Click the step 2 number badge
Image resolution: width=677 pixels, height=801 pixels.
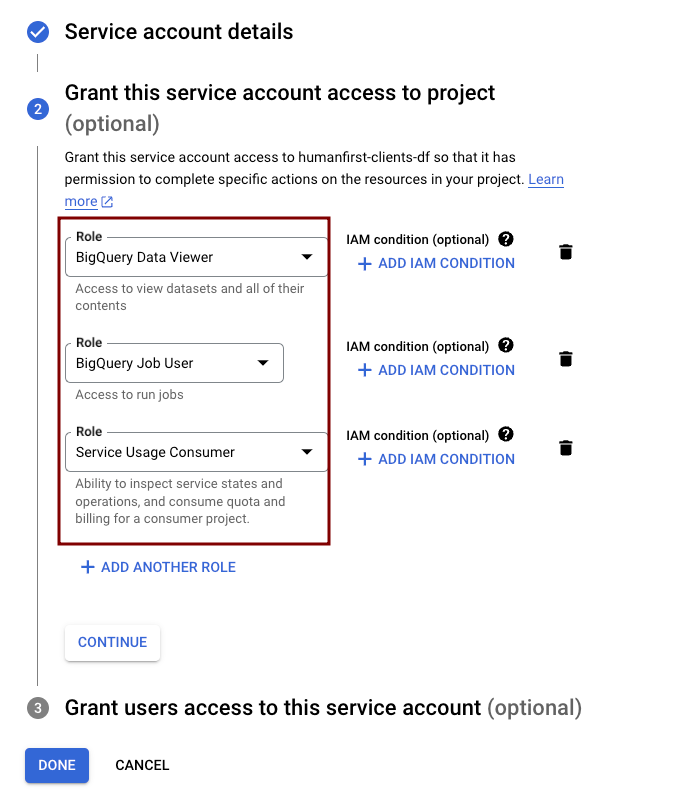38,108
